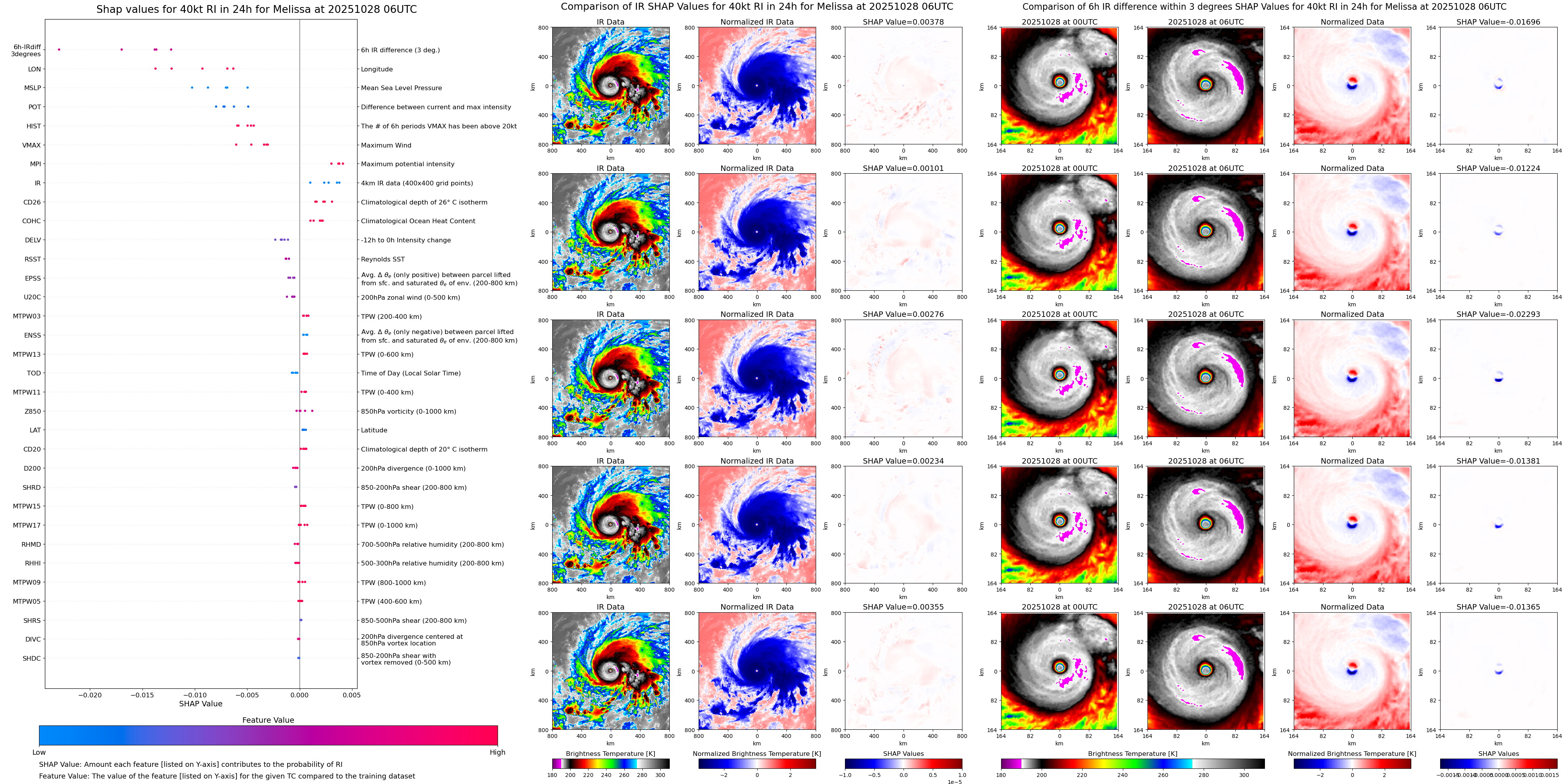This screenshot has width=1567, height=784.
Task: Click the SHAP Value=-0.02293 map
Action: [1498, 378]
